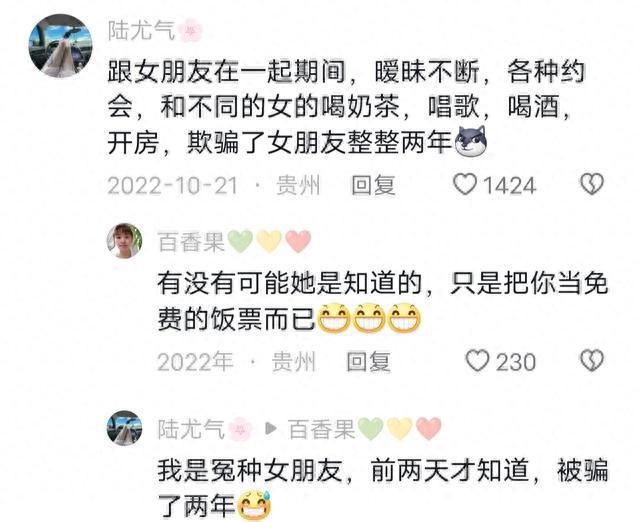The image size is (640, 522).
Task: Select the top comment text about 女朋友
Action: tap(346, 107)
